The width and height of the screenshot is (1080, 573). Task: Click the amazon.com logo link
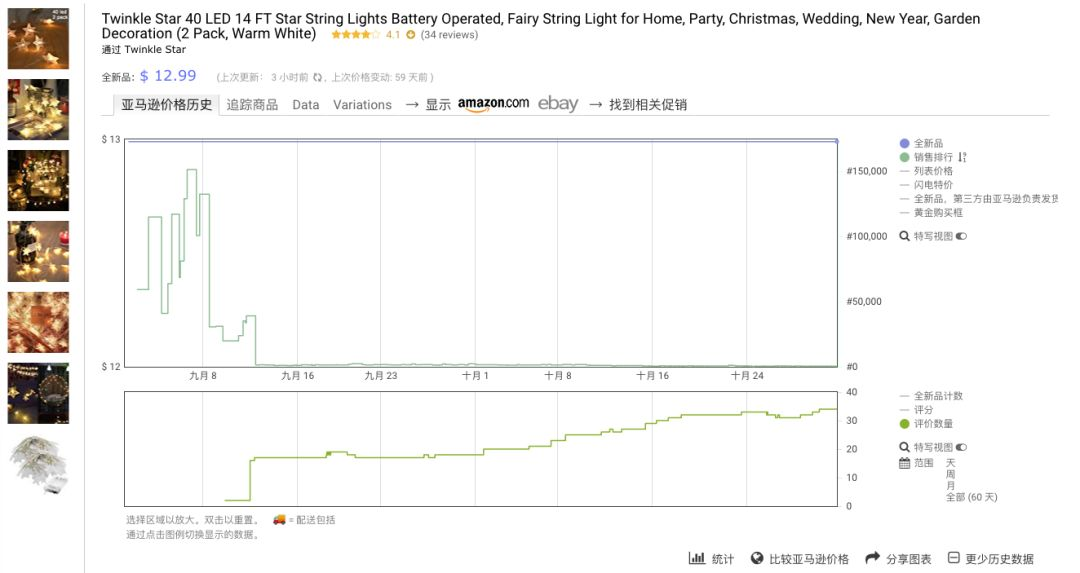point(493,104)
